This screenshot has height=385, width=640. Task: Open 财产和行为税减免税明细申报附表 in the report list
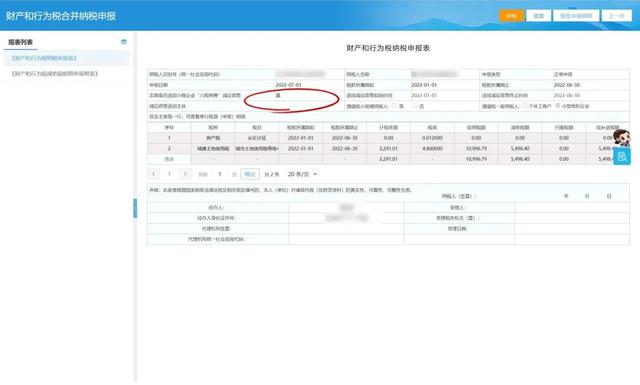pyautogui.click(x=55, y=73)
